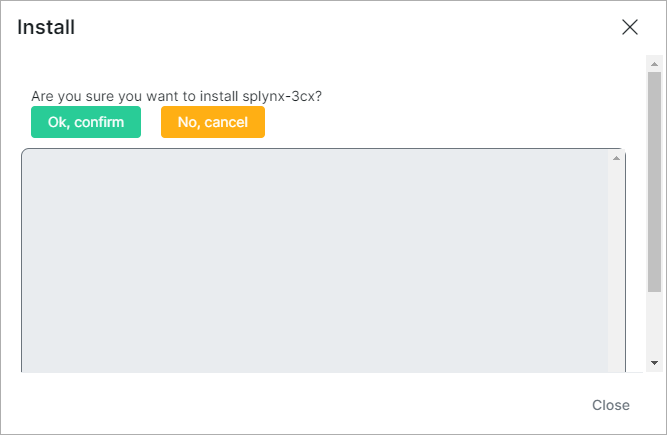This screenshot has height=435, width=667.
Task: Click the dialog scrollbar down arrow
Action: click(x=655, y=362)
